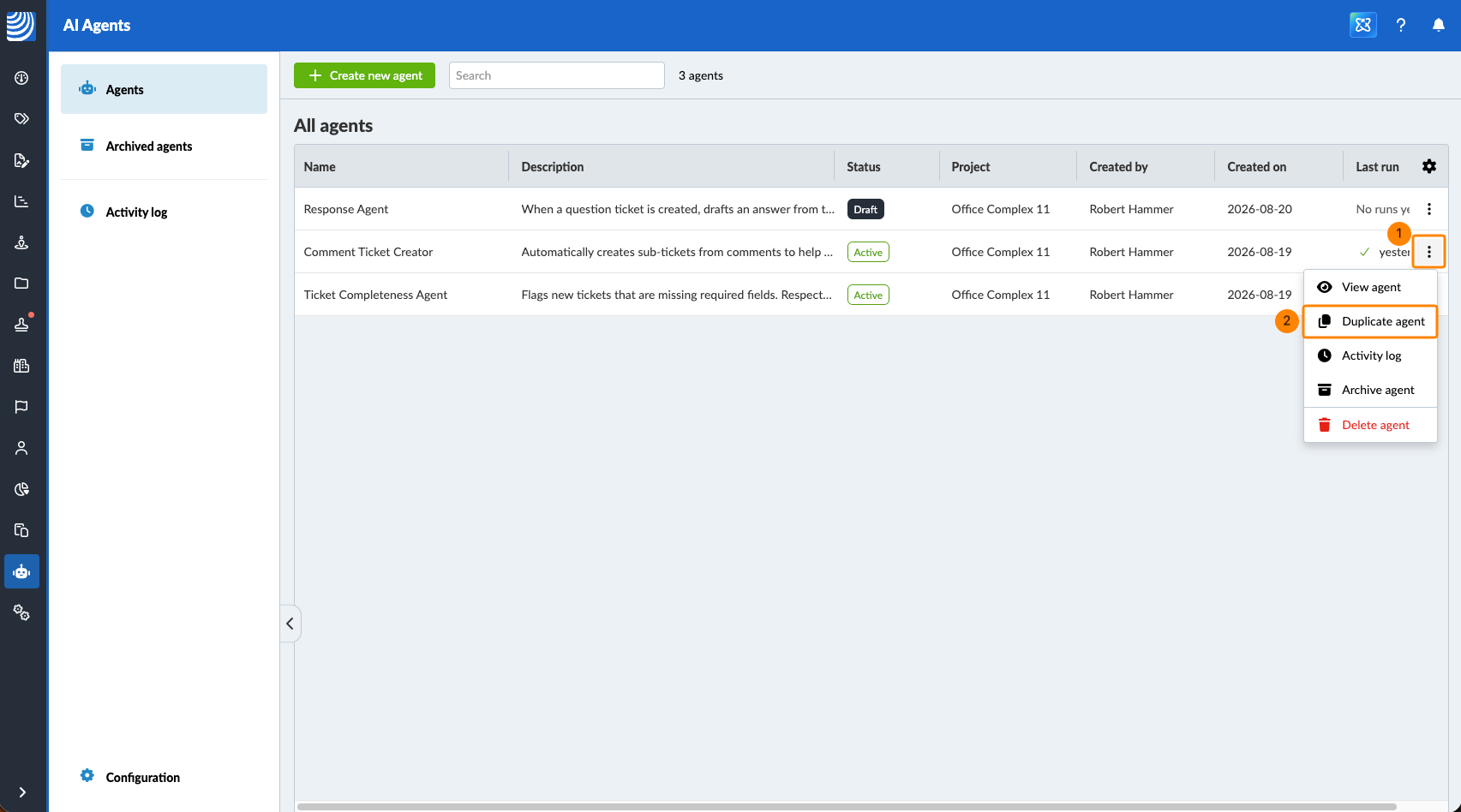Screen dimensions: 1461x812
Task: Open the stamp icon with red notification dot
Action: click(x=21, y=325)
